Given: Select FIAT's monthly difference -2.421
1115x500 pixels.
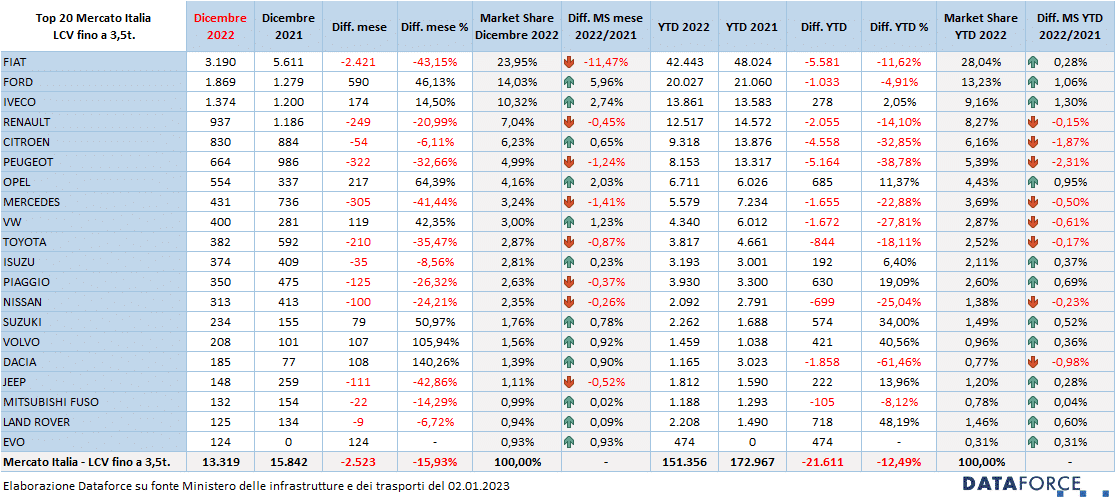Looking at the screenshot, I should click(359, 61).
